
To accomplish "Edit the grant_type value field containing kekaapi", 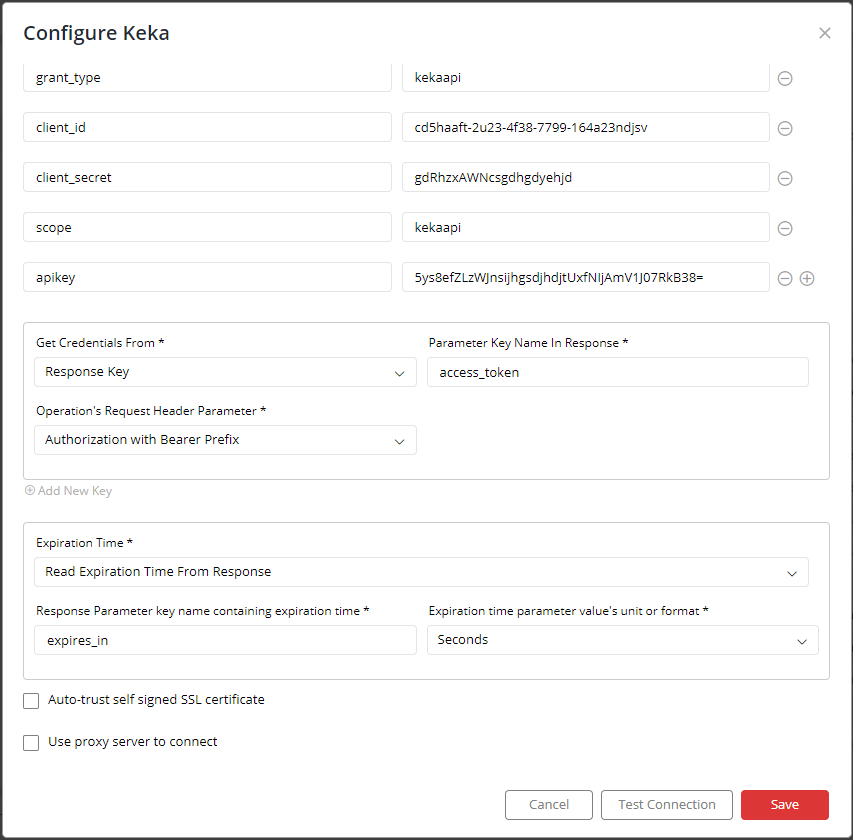I will (x=585, y=77).
